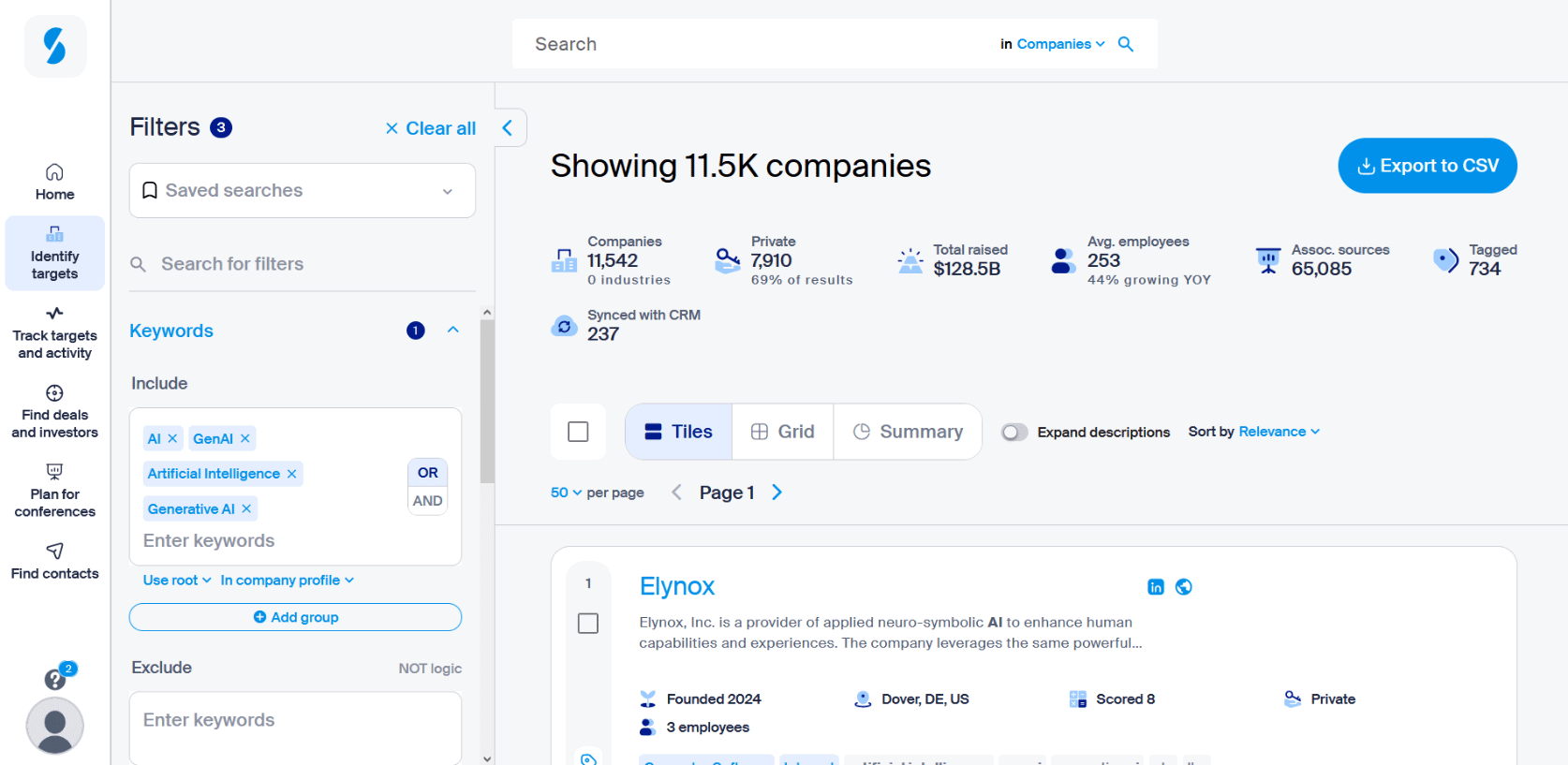Remove Artificial Intelligence keyword tag
The height and width of the screenshot is (765, 1568).
click(291, 474)
